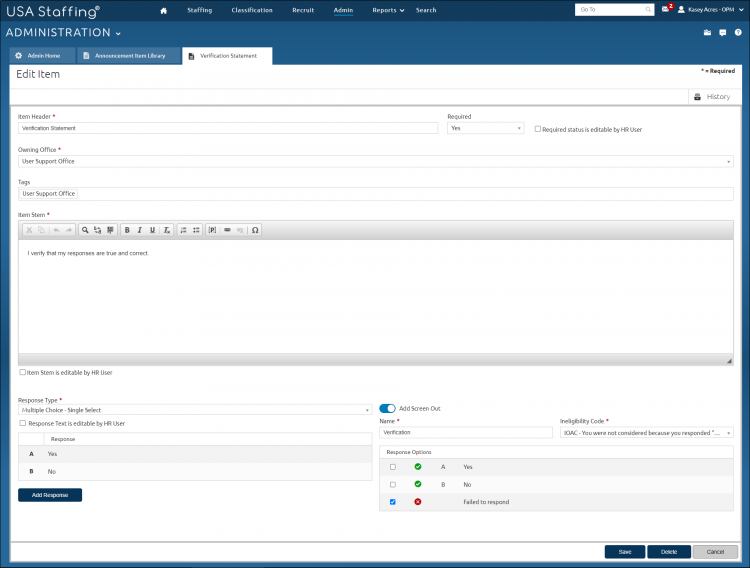Click the [P] placeholder icon
This screenshot has height=568, width=750.
[212, 230]
